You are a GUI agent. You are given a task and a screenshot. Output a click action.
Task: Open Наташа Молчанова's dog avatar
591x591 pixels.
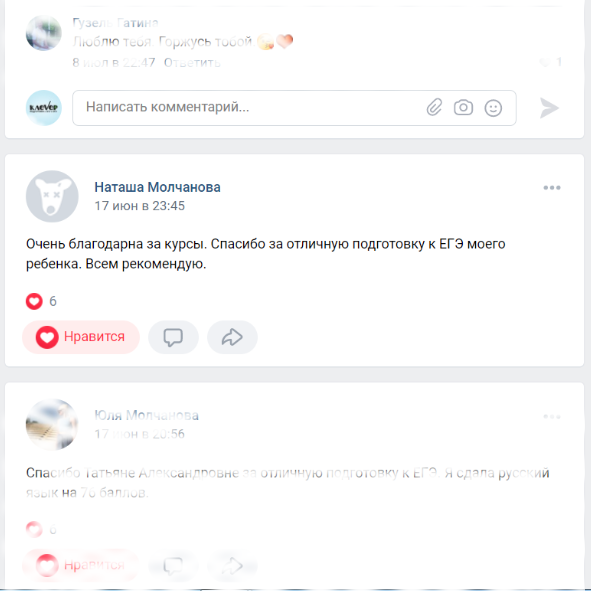point(52,196)
